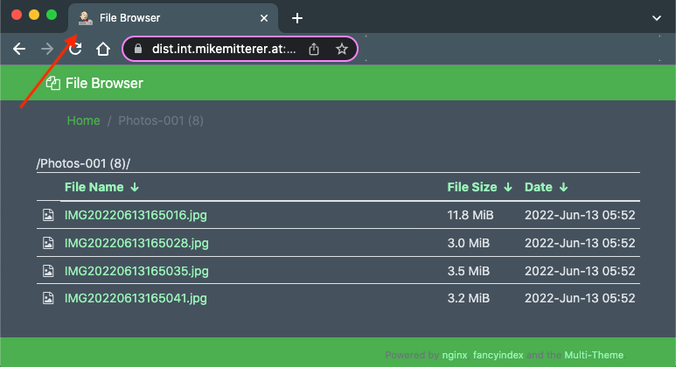
Task: Click the lock icon for site info
Action: coord(138,49)
